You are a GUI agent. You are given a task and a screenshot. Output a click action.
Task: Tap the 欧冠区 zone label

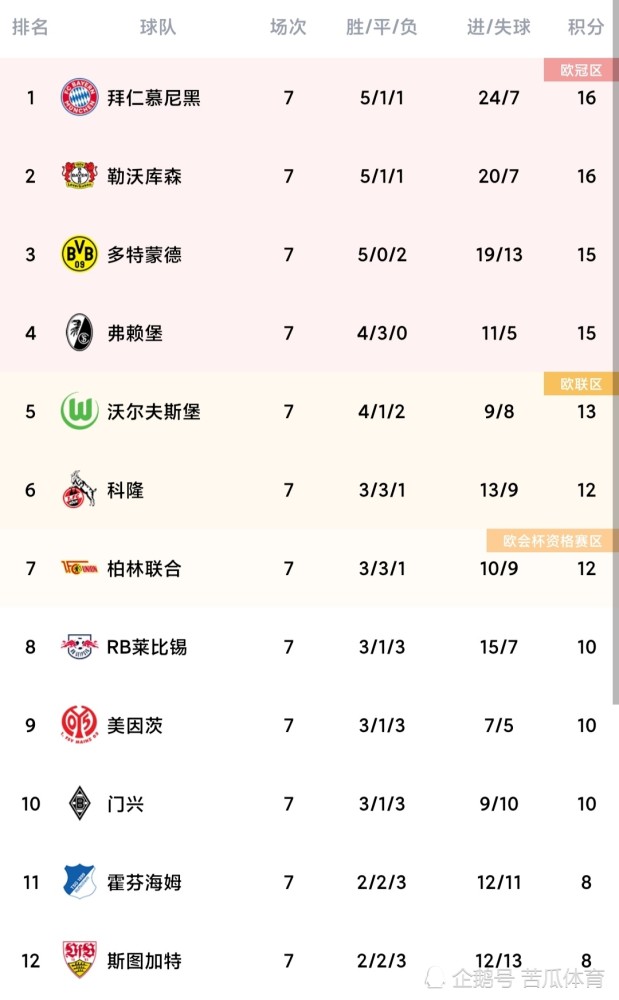pos(579,70)
